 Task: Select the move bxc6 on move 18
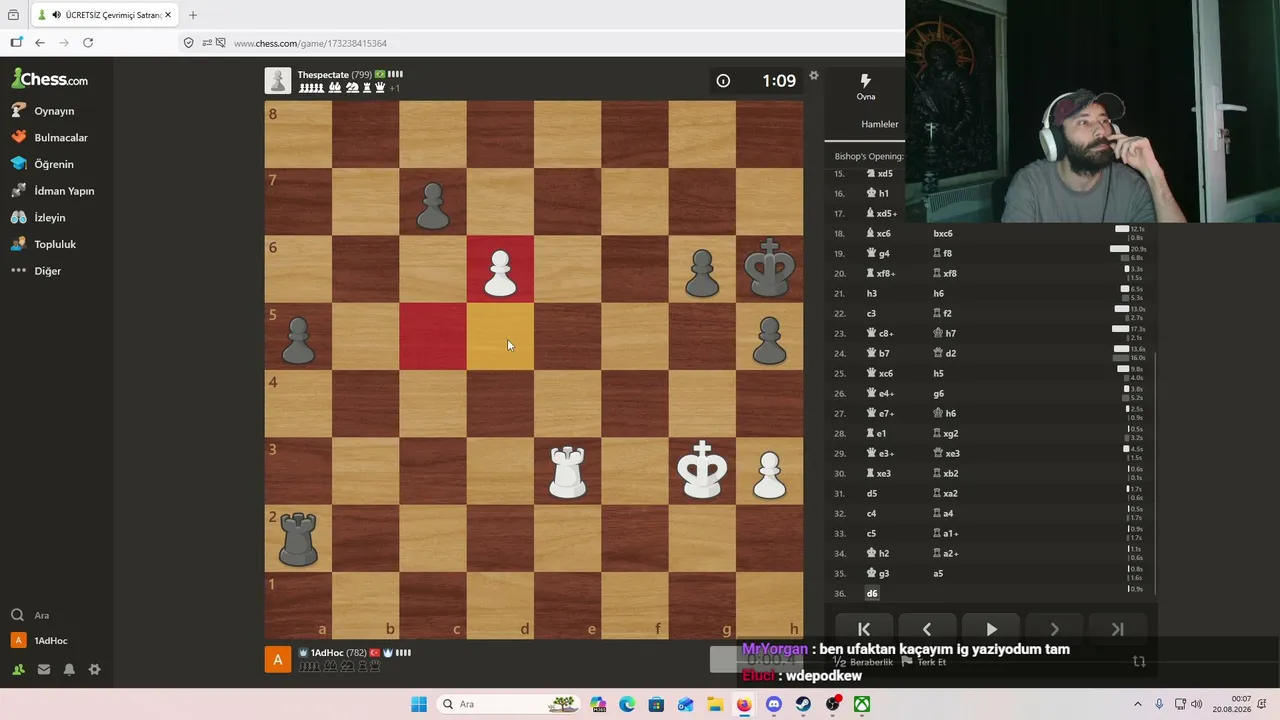943,233
